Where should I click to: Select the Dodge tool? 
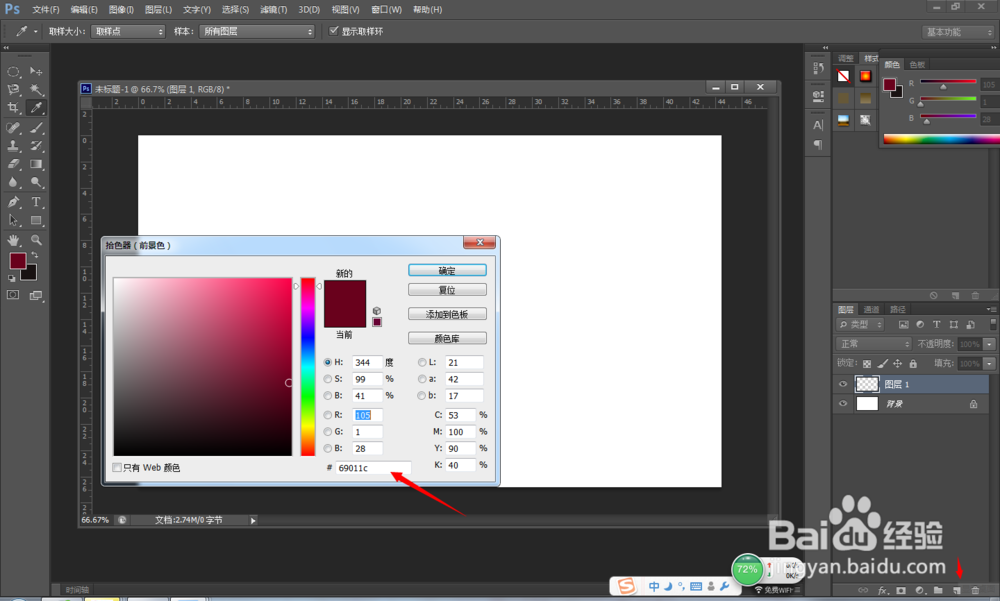pyautogui.click(x=36, y=182)
